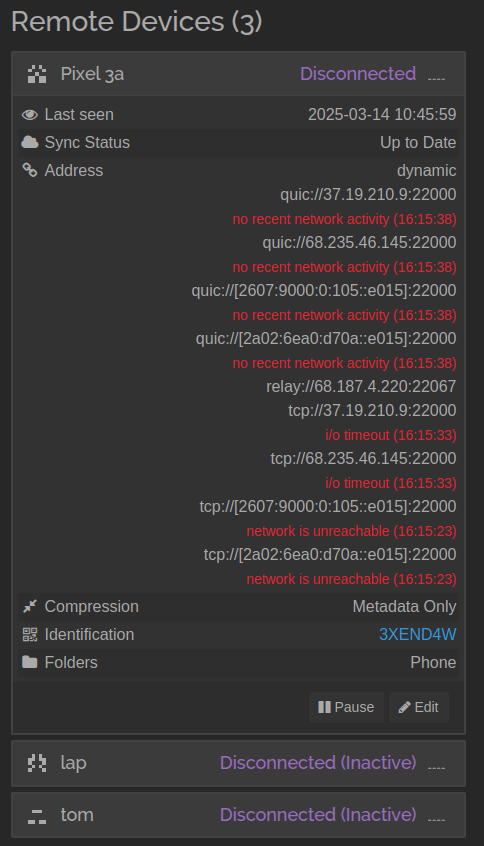This screenshot has height=846, width=484.
Task: Collapse the Pixel 3a device panel
Action: (x=238, y=74)
